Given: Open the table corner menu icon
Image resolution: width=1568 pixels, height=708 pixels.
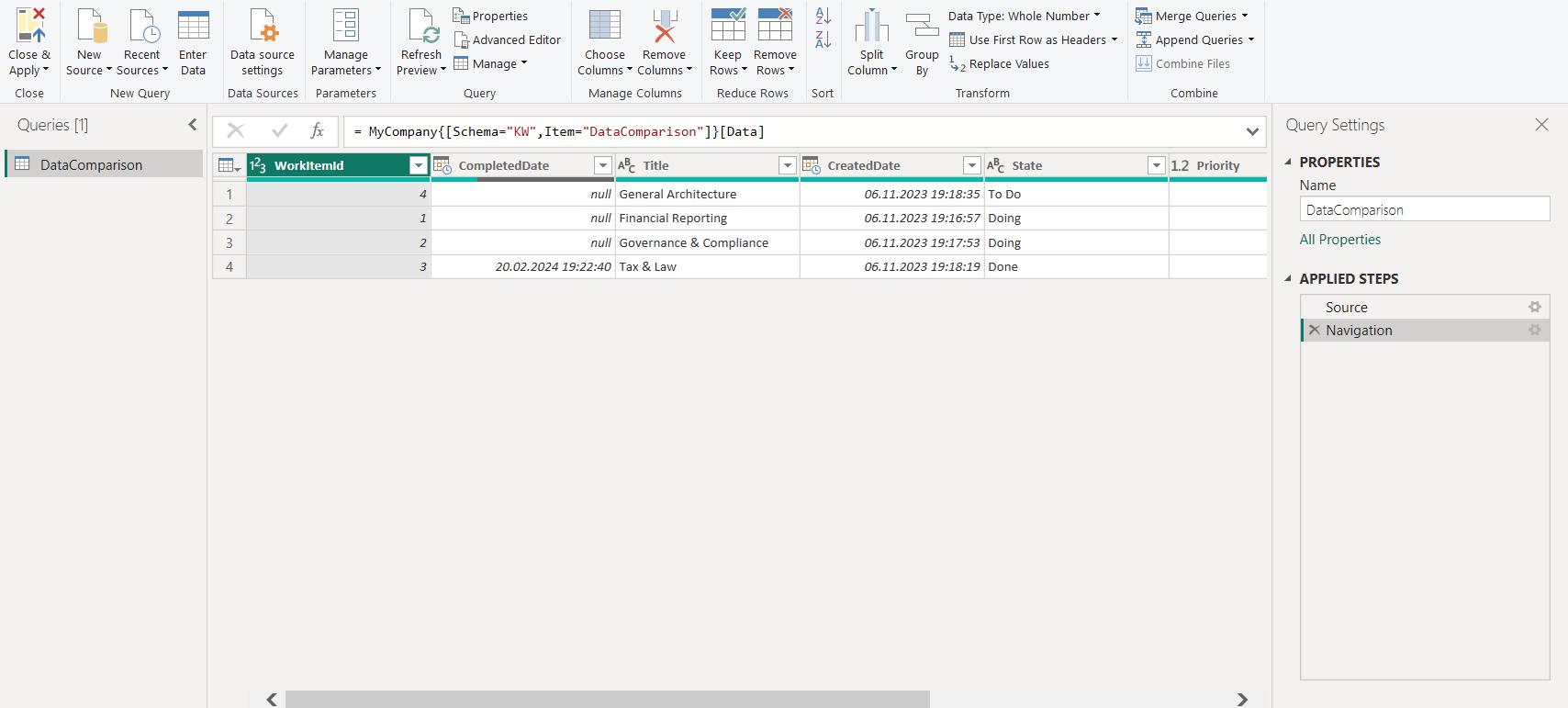Looking at the screenshot, I should point(230,166).
